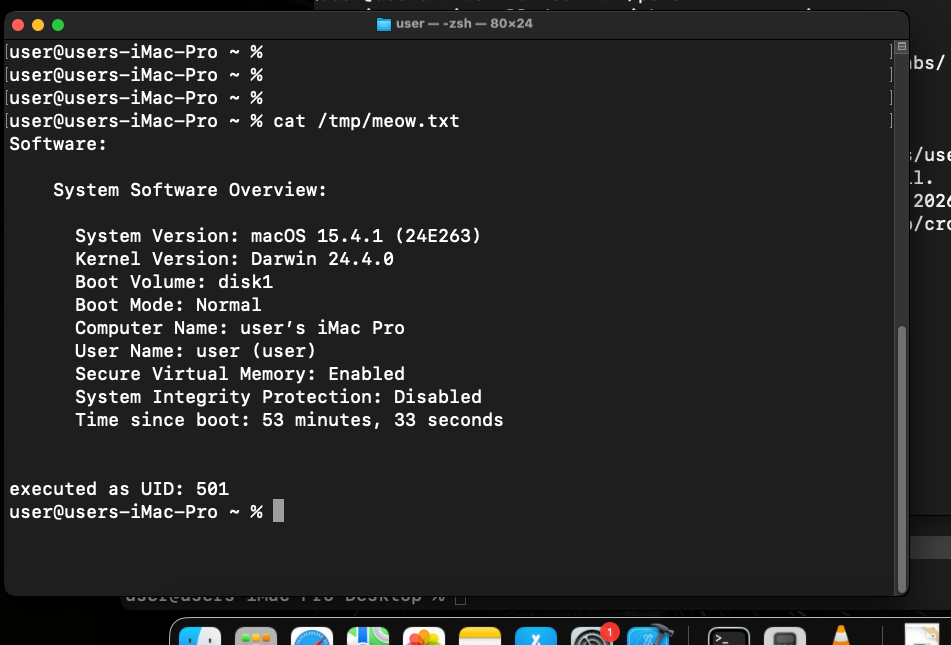Viewport: 951px width, 645px height.
Task: Open the Maps app in Dock
Action: [x=368, y=637]
